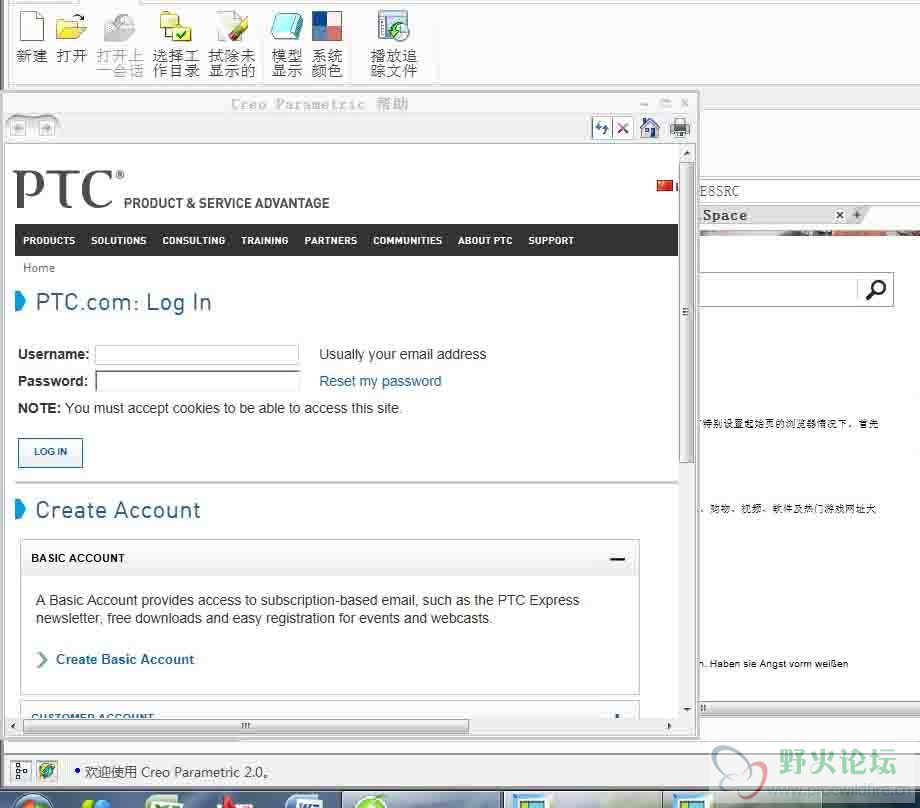Click the PTC logo
This screenshot has width=920, height=808.
(69, 189)
